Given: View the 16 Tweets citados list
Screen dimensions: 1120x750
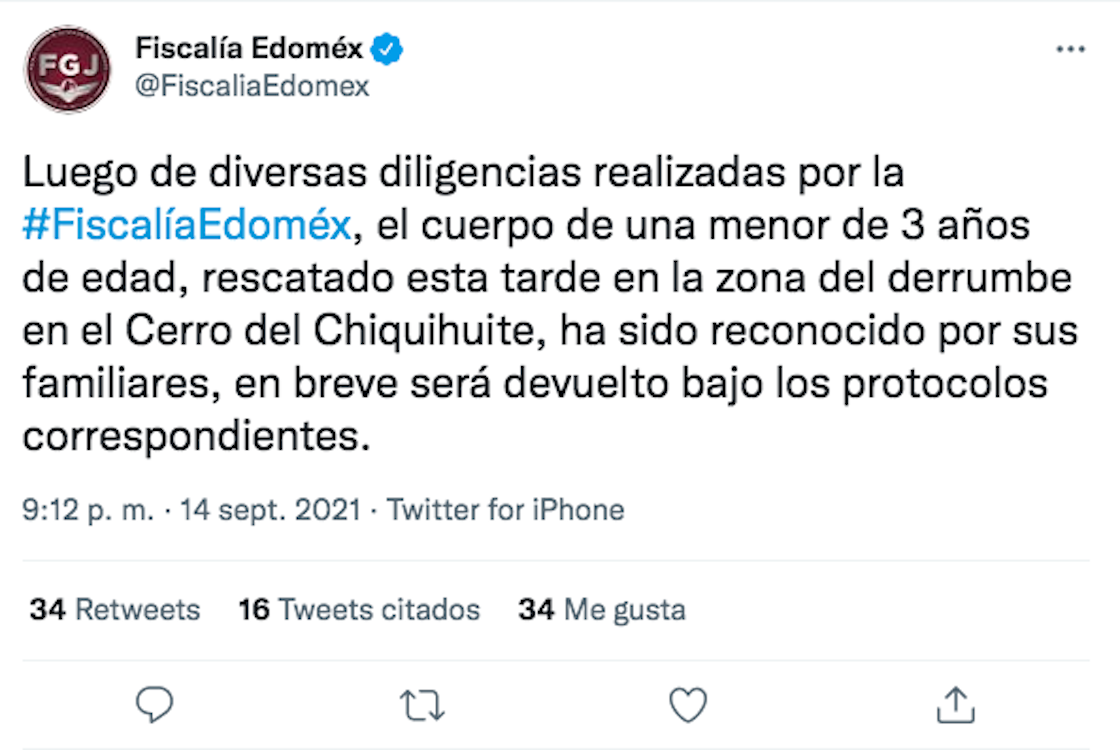Looking at the screenshot, I should click(x=359, y=609).
